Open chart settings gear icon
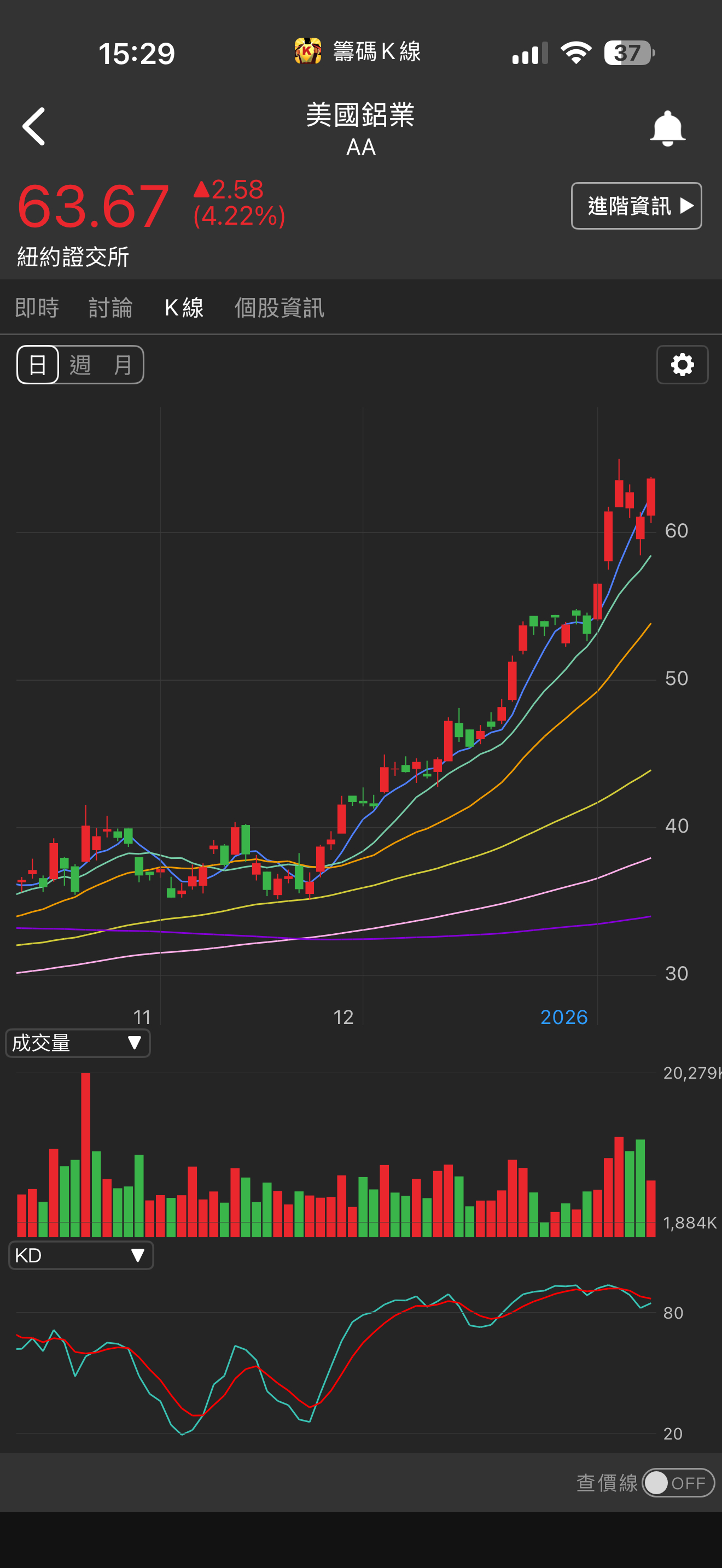This screenshot has height=1568, width=722. pos(683,365)
